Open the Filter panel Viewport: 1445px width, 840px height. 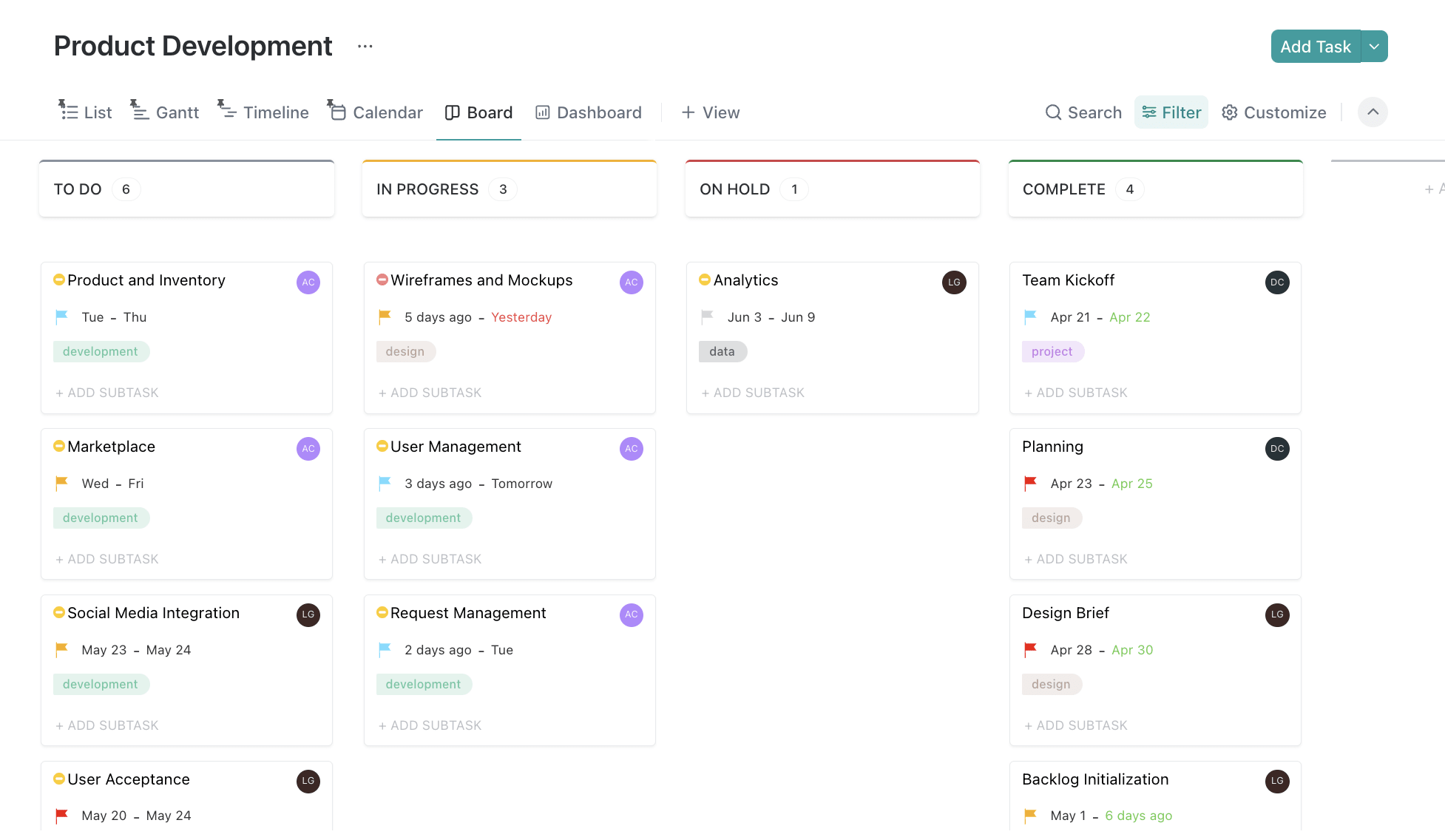tap(1171, 112)
